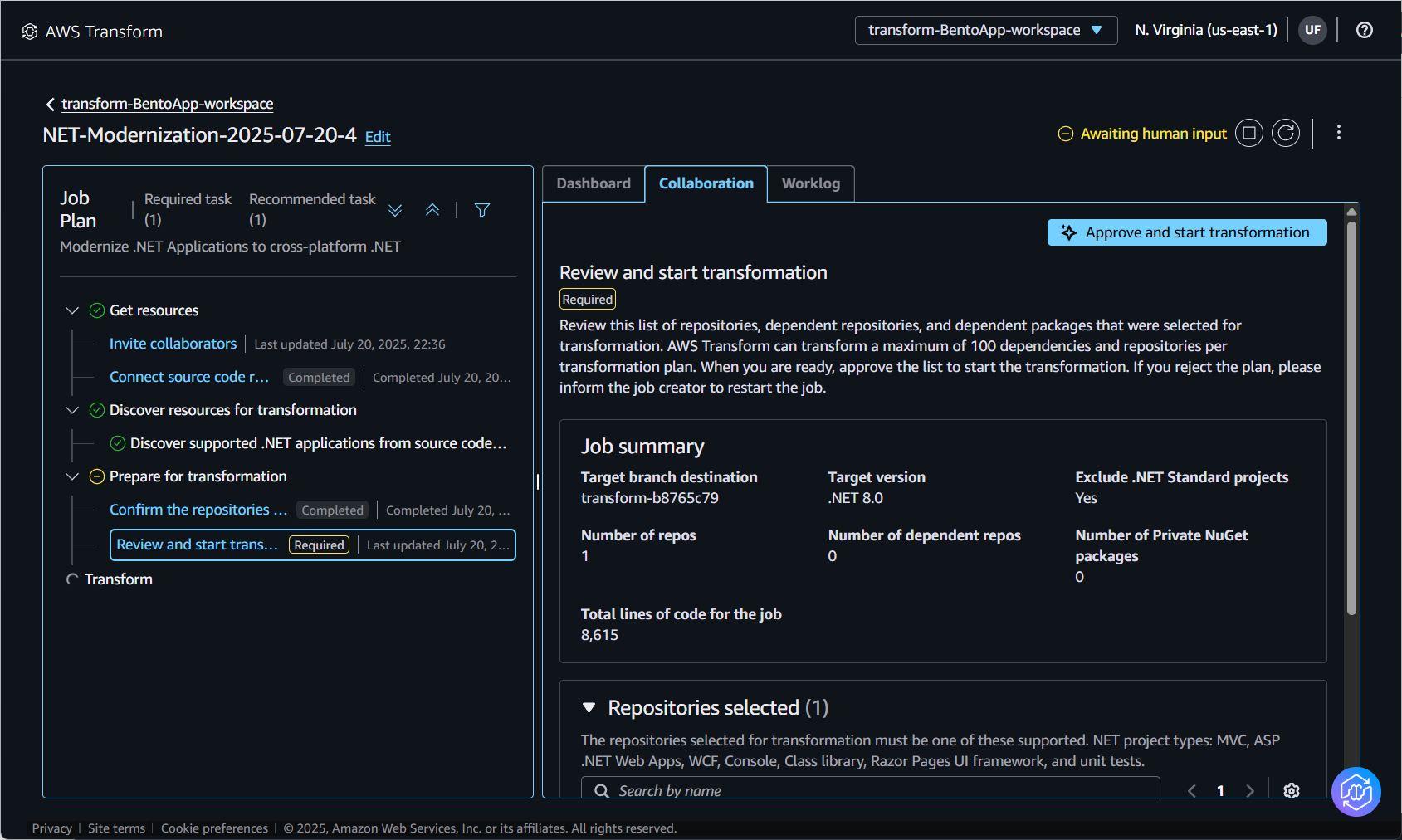Click the stop job square icon
The height and width of the screenshot is (840, 1402).
[1249, 133]
